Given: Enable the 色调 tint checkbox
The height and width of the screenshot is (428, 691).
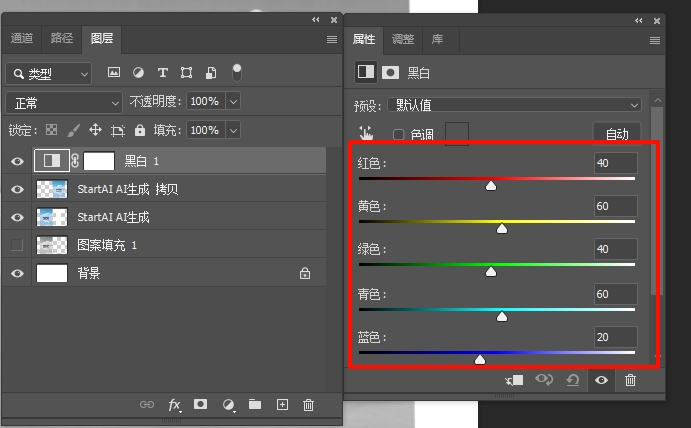Looking at the screenshot, I should pos(399,134).
